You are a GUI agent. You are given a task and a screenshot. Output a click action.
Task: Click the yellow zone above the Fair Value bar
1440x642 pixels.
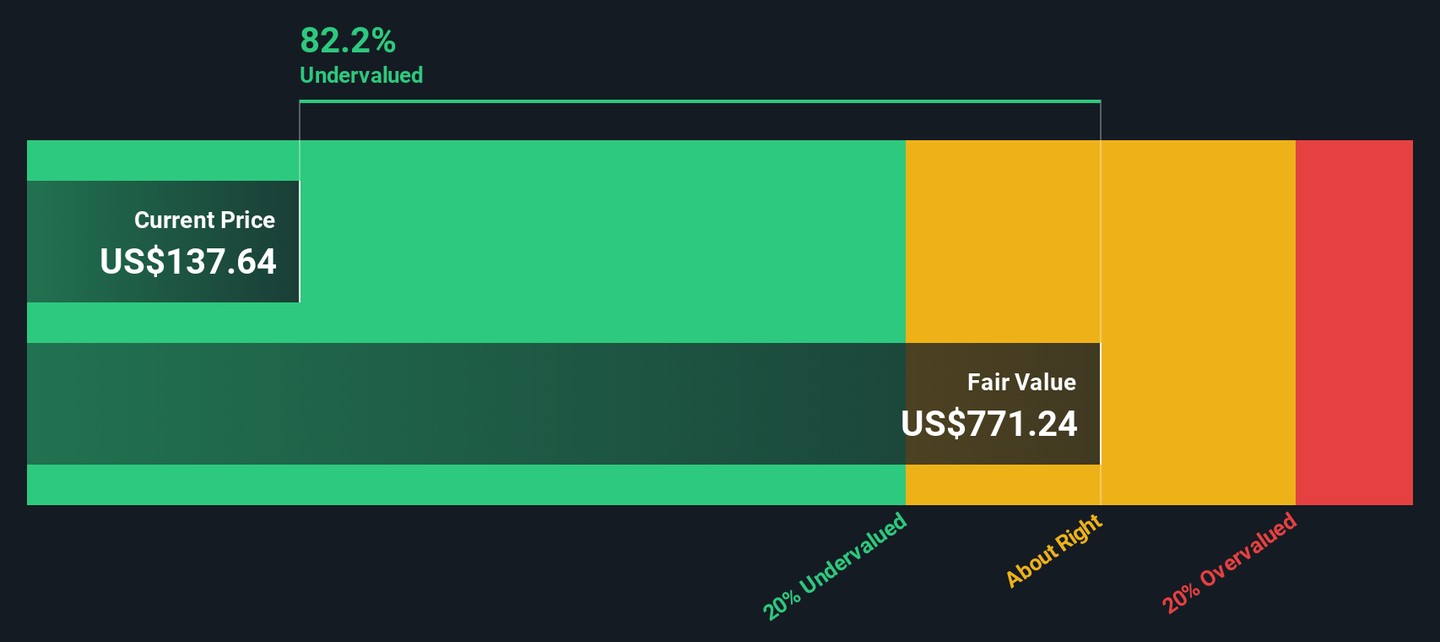[1002, 240]
